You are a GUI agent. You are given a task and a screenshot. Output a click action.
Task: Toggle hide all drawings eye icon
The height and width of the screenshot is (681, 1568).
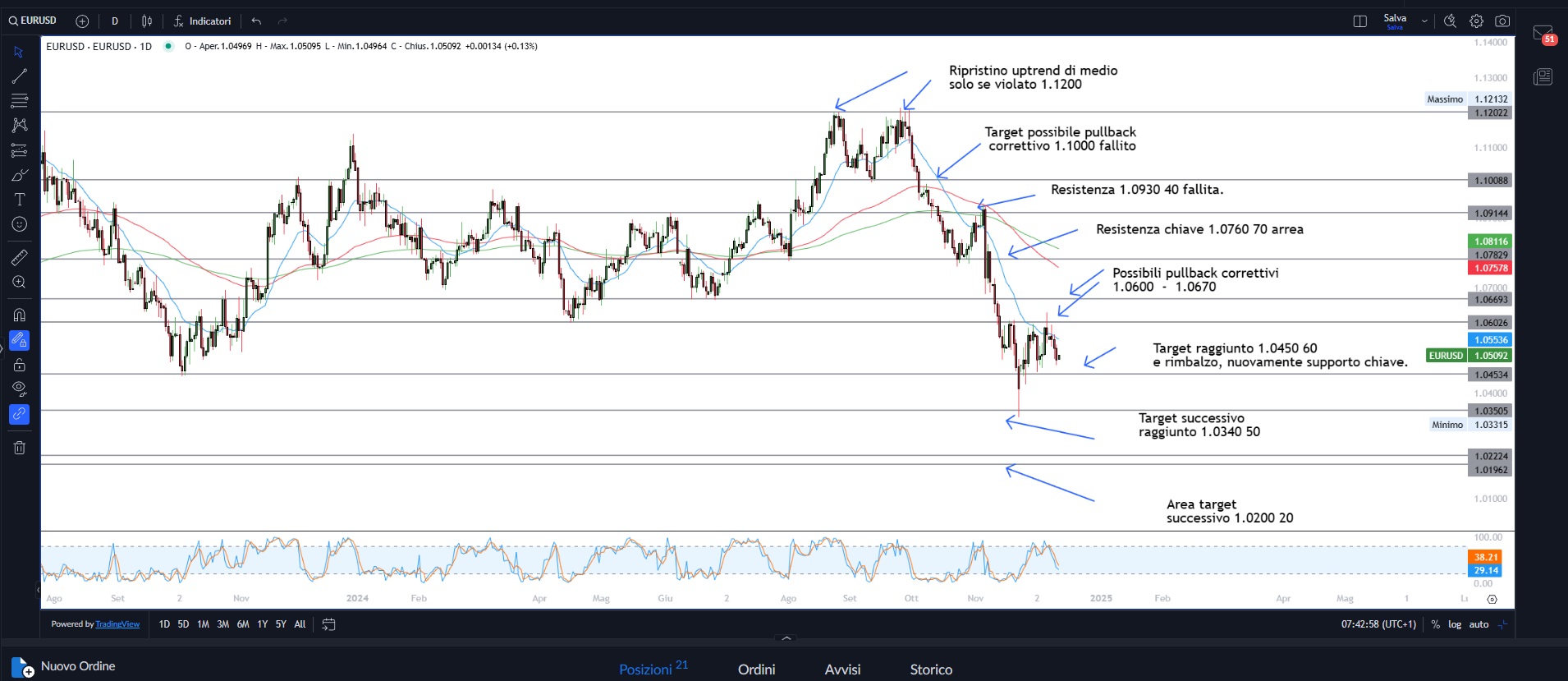point(19,389)
